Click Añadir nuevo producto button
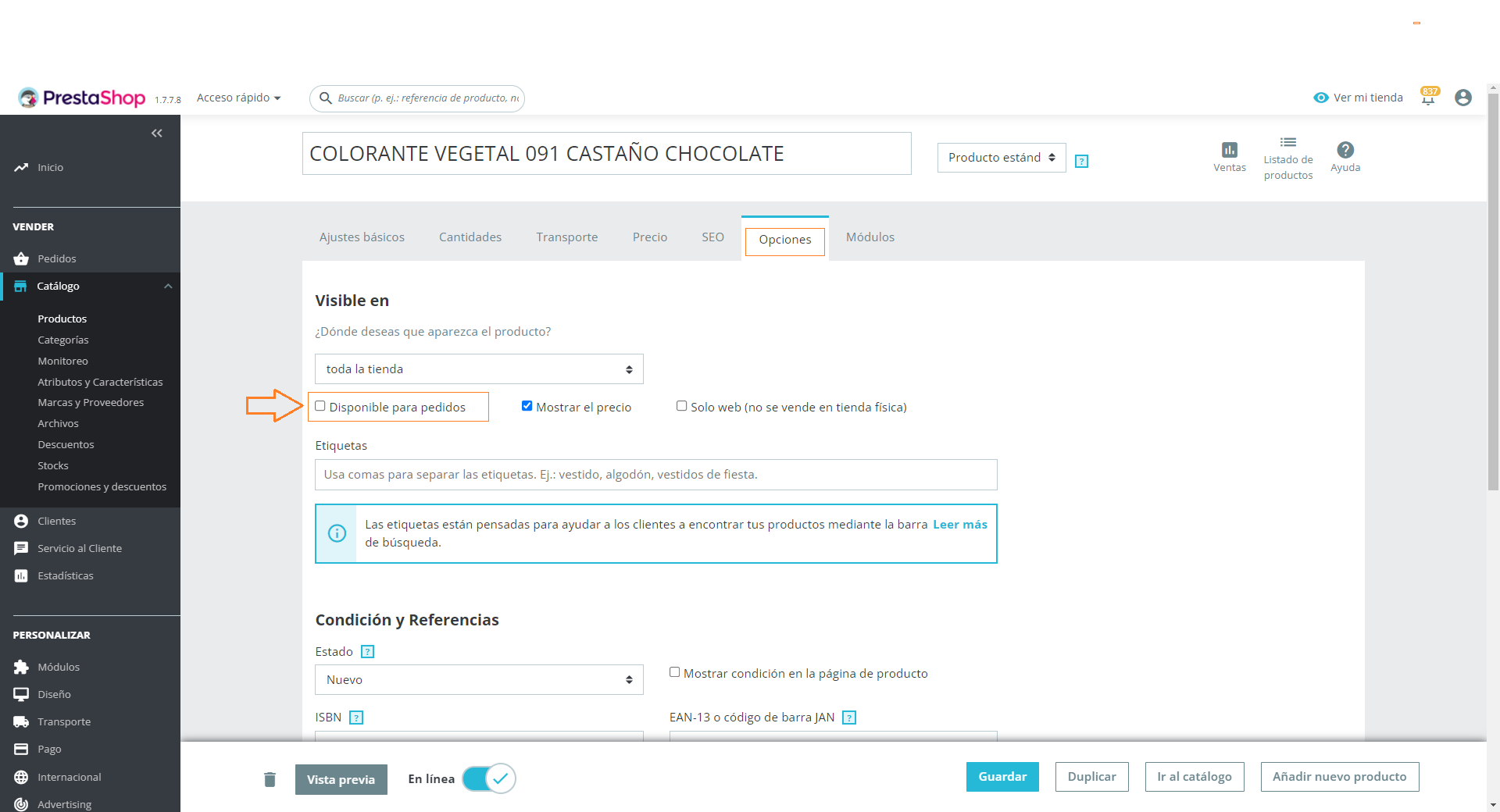This screenshot has height=812, width=1500. 1340,777
